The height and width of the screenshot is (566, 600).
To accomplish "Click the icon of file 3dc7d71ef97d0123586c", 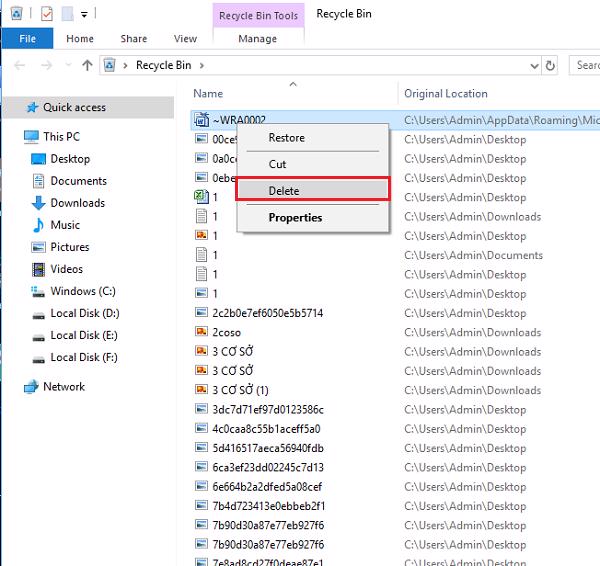I will (201, 409).
